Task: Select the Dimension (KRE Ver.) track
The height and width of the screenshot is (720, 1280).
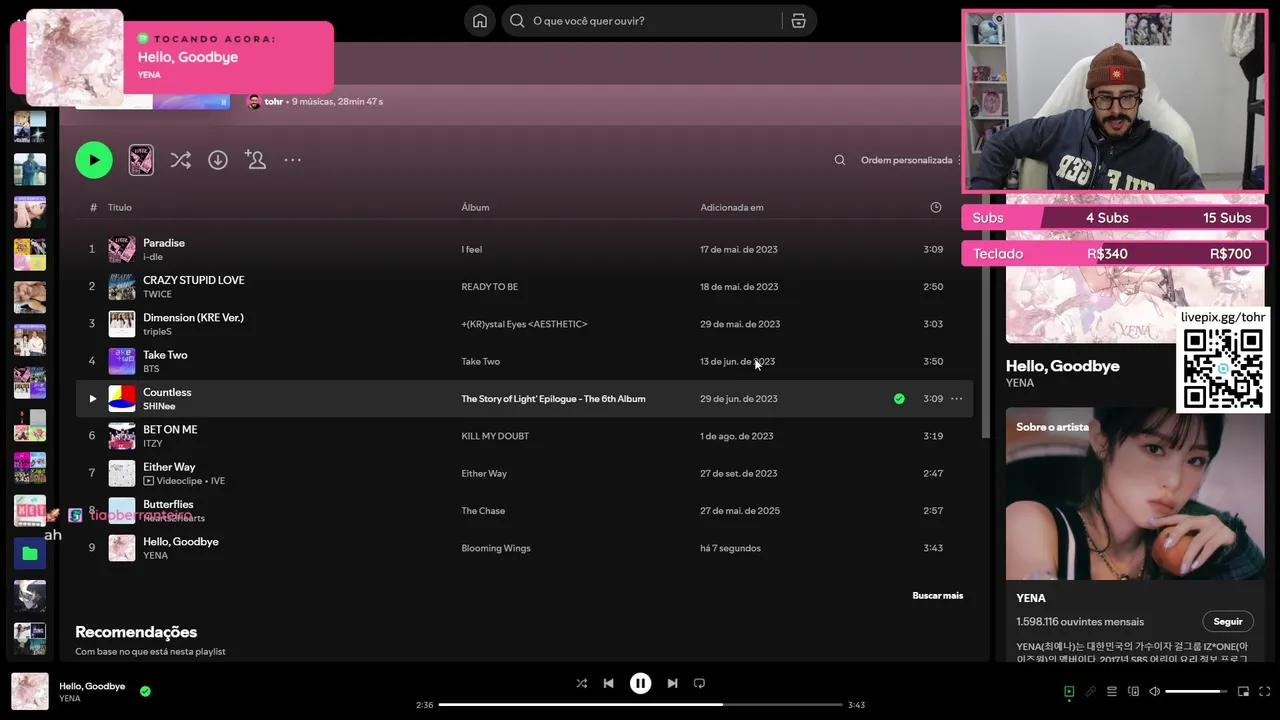Action: click(193, 318)
